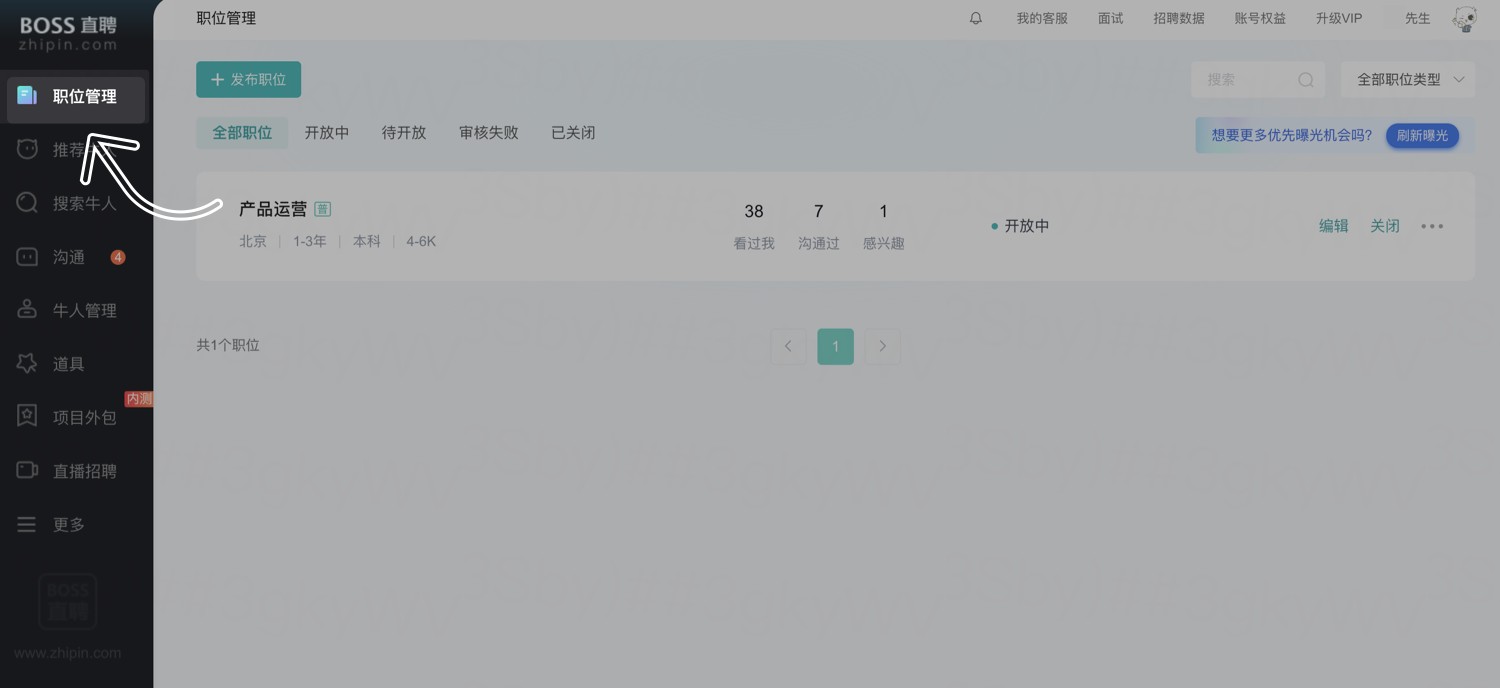Image resolution: width=1500 pixels, height=688 pixels.
Task: Click the 发布职位 button
Action: [248, 79]
